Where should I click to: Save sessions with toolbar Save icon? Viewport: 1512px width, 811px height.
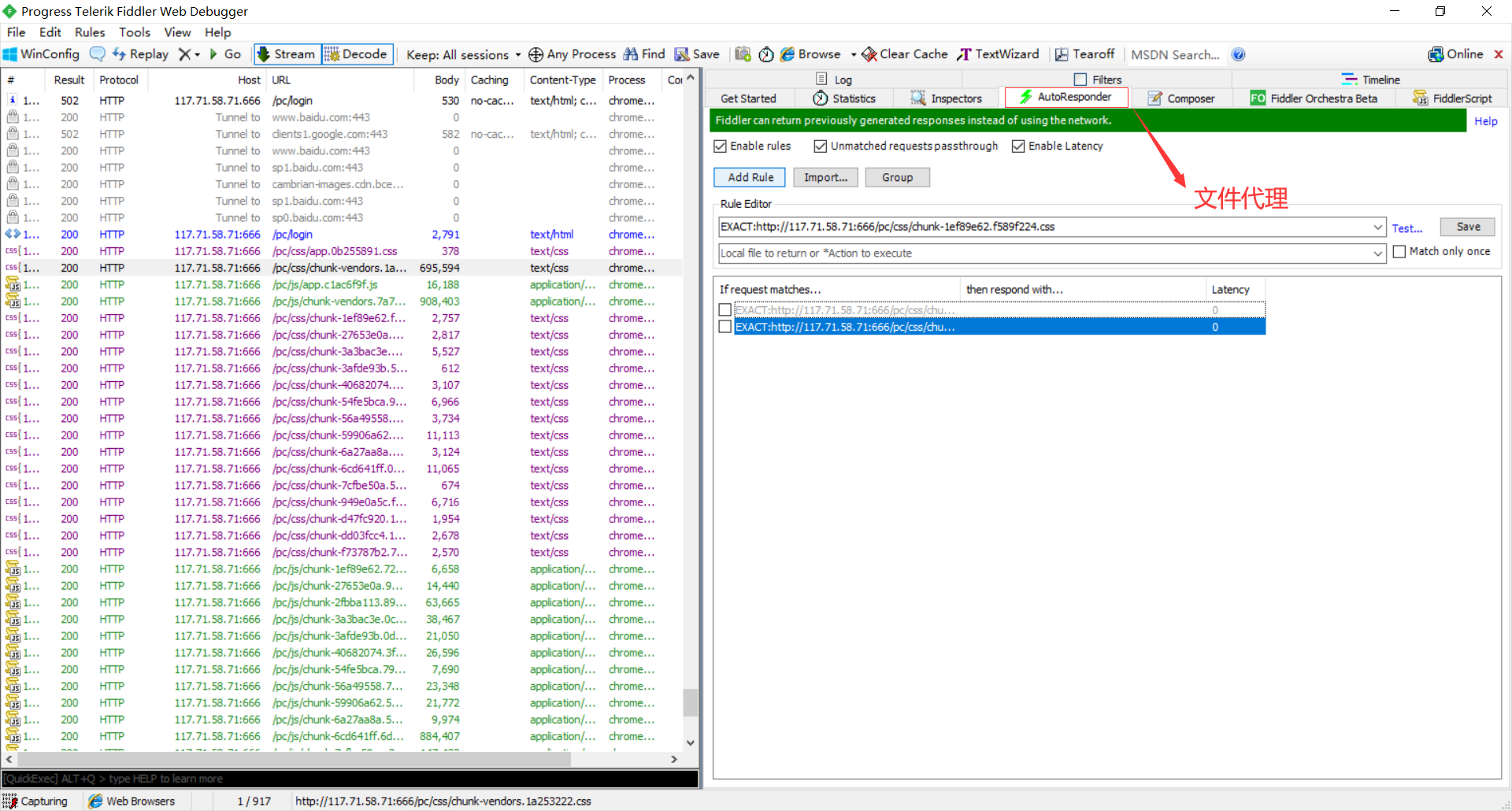[x=697, y=54]
